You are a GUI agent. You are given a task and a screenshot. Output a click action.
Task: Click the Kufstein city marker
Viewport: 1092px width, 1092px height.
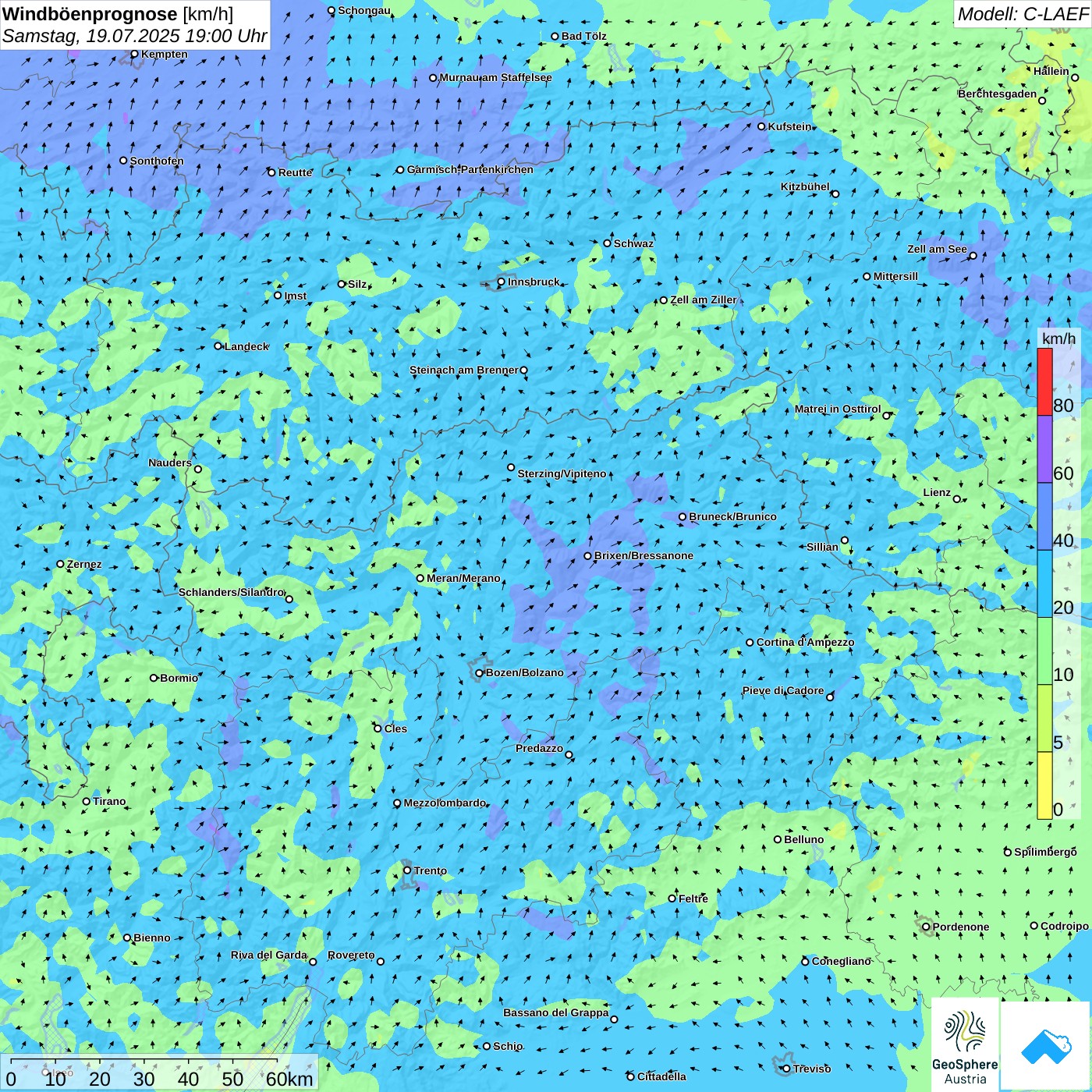coord(761,126)
